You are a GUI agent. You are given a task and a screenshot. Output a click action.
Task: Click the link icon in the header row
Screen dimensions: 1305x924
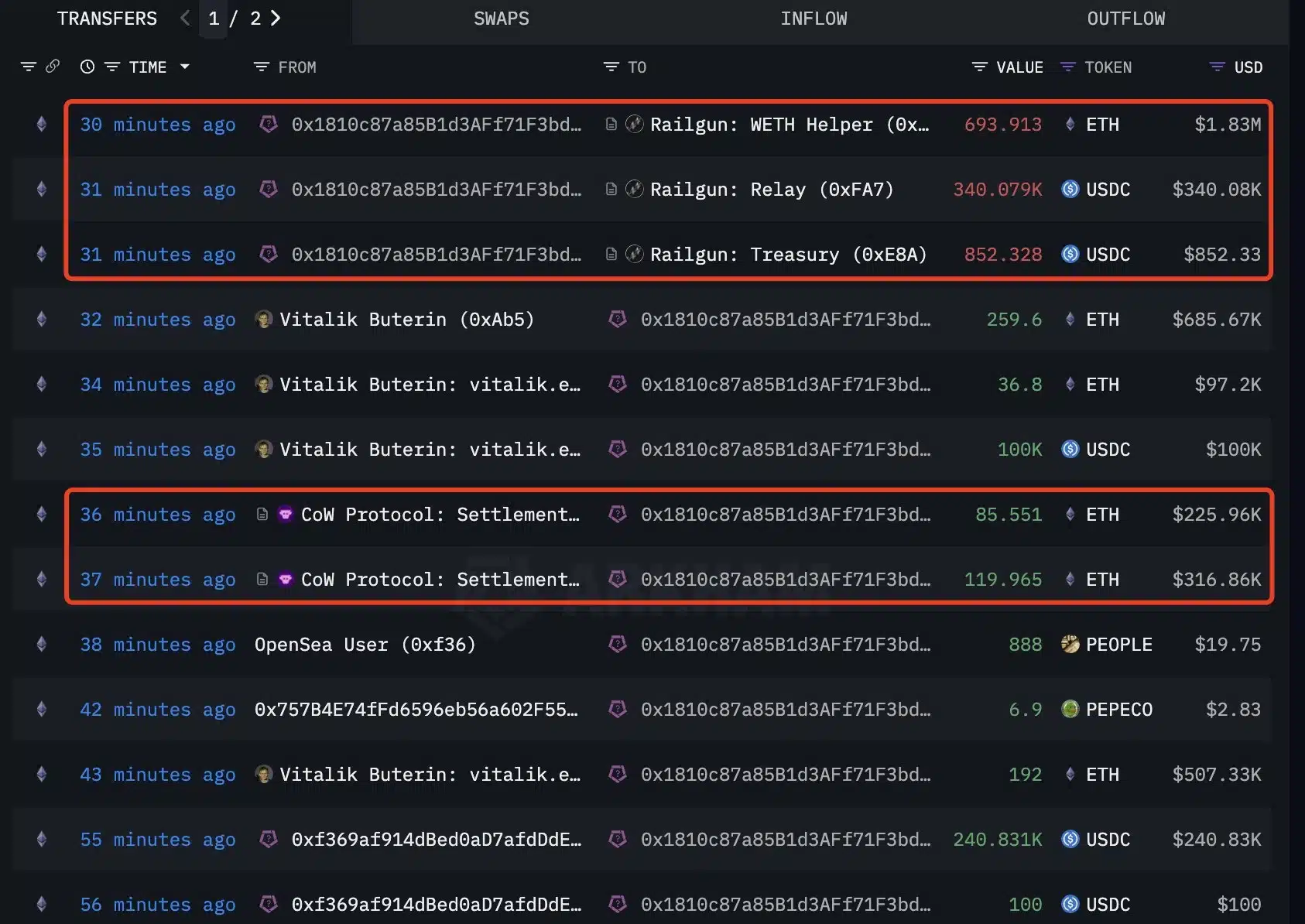(x=53, y=67)
